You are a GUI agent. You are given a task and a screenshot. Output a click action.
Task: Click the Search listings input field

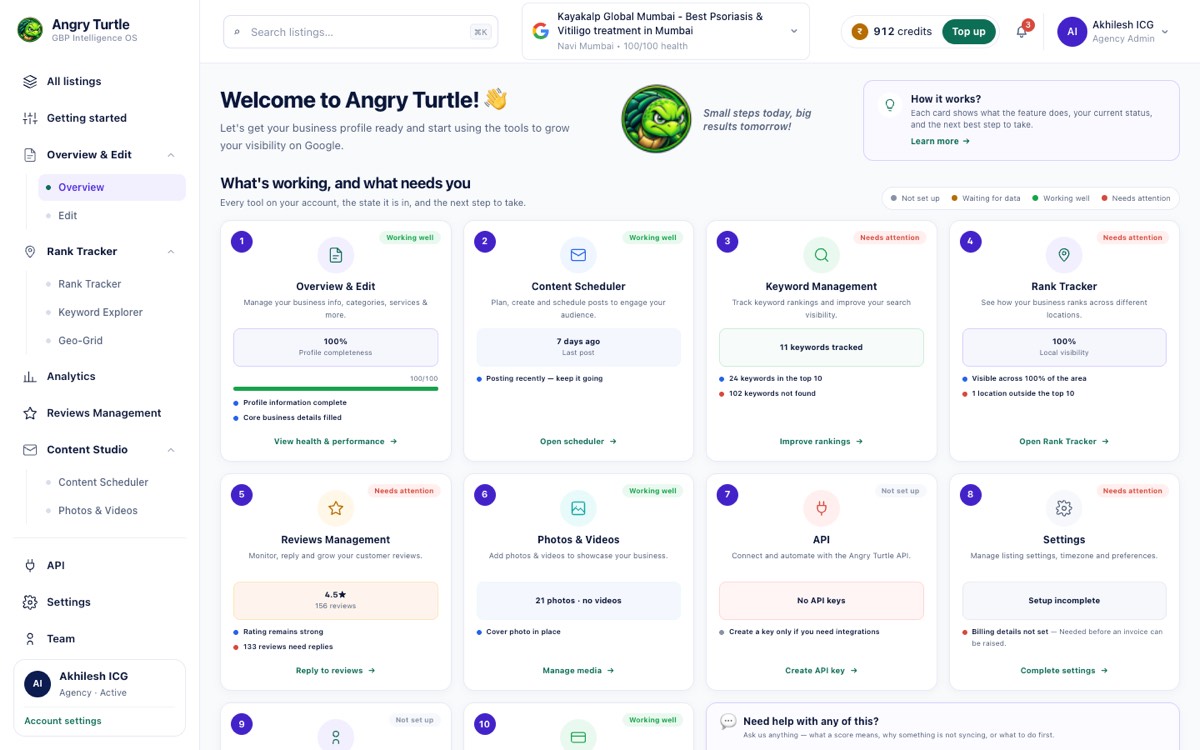tap(361, 32)
